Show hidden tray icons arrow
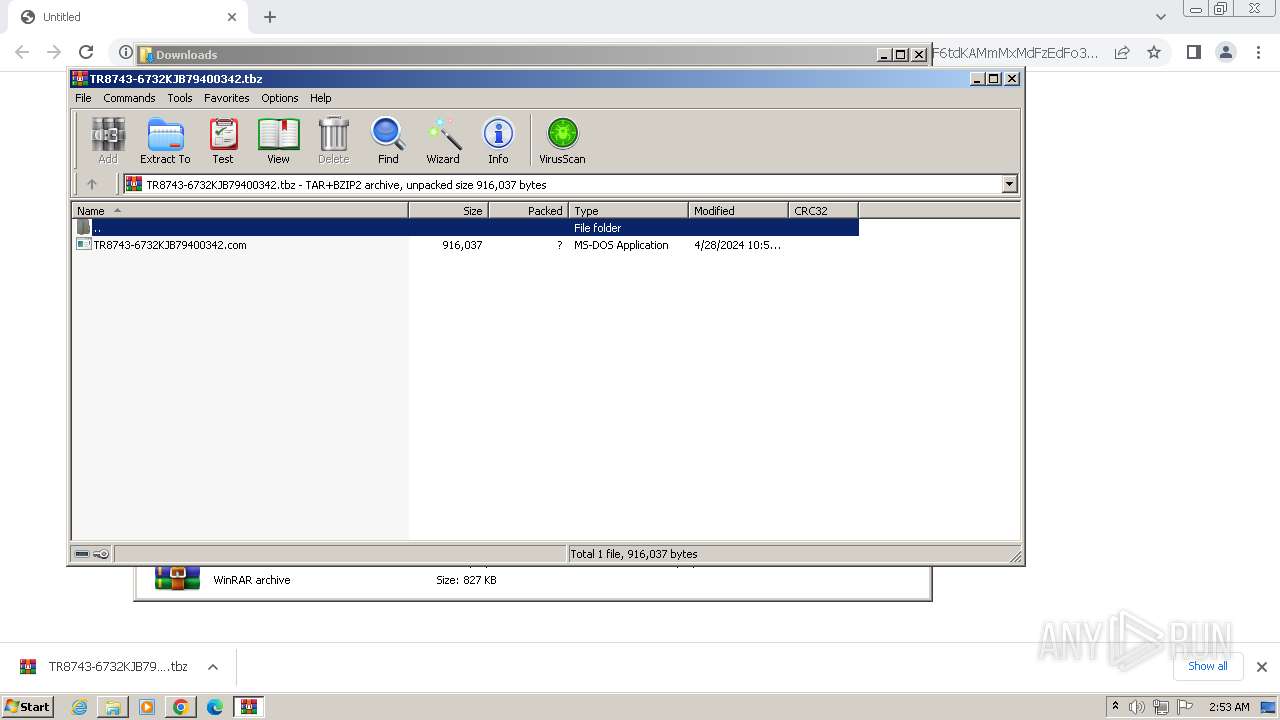1280x720 pixels. 1115,706
